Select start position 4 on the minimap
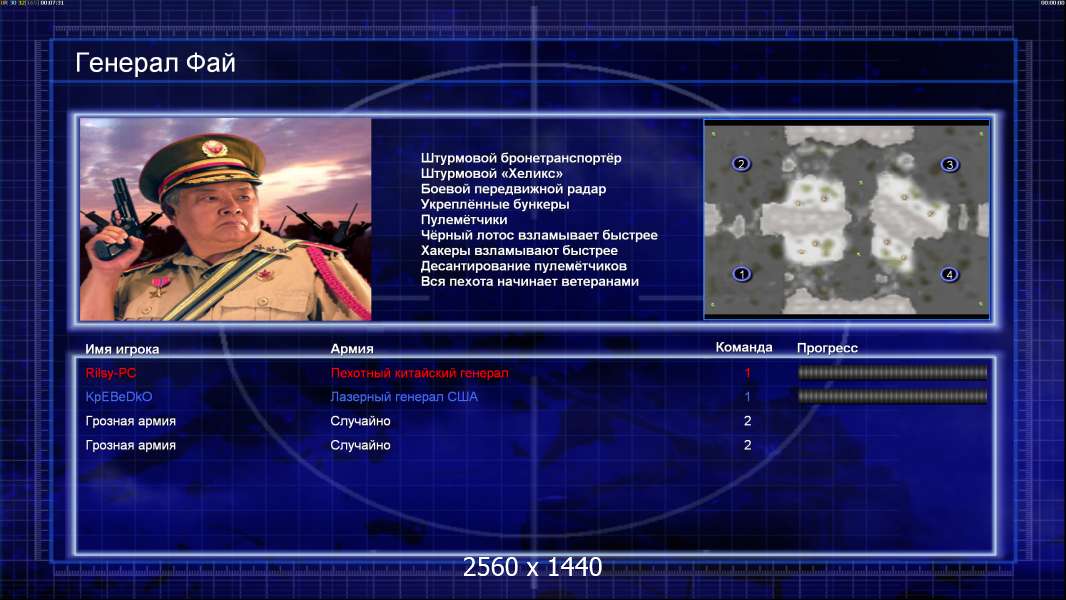 [x=949, y=275]
